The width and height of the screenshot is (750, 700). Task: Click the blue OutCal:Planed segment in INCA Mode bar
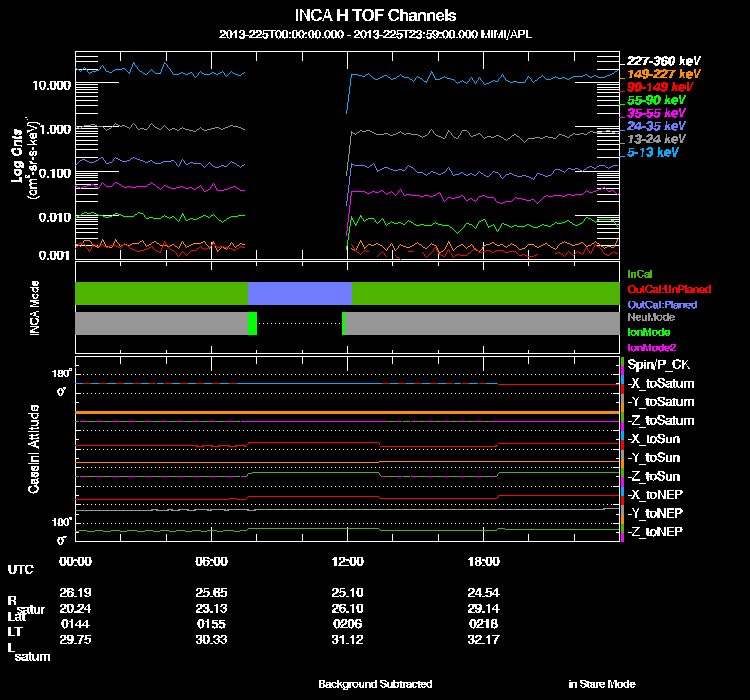(299, 293)
